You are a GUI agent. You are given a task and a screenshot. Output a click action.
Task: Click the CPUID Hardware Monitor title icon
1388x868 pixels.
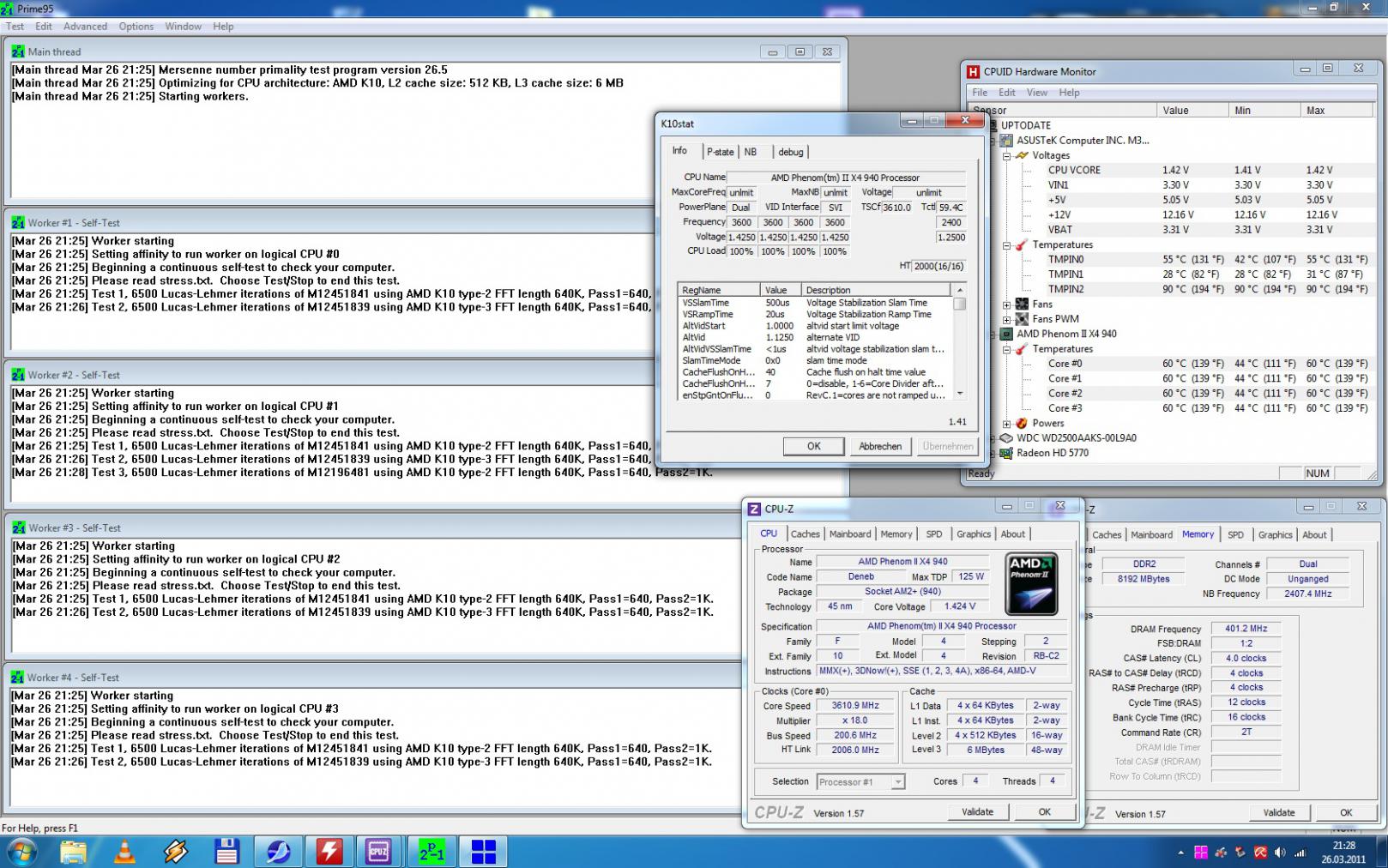tap(973, 72)
